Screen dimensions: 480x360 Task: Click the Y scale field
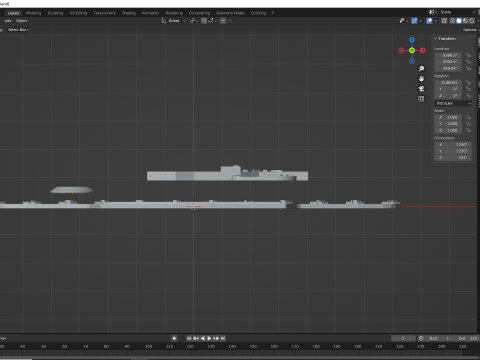pos(448,124)
